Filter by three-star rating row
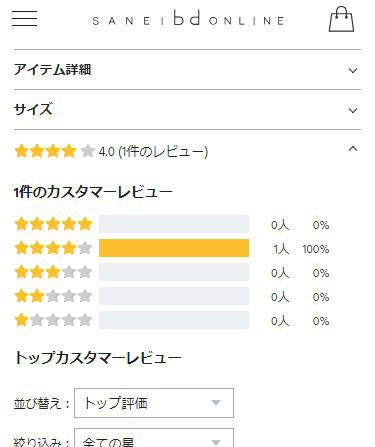The height and width of the screenshot is (447, 375). point(172,272)
